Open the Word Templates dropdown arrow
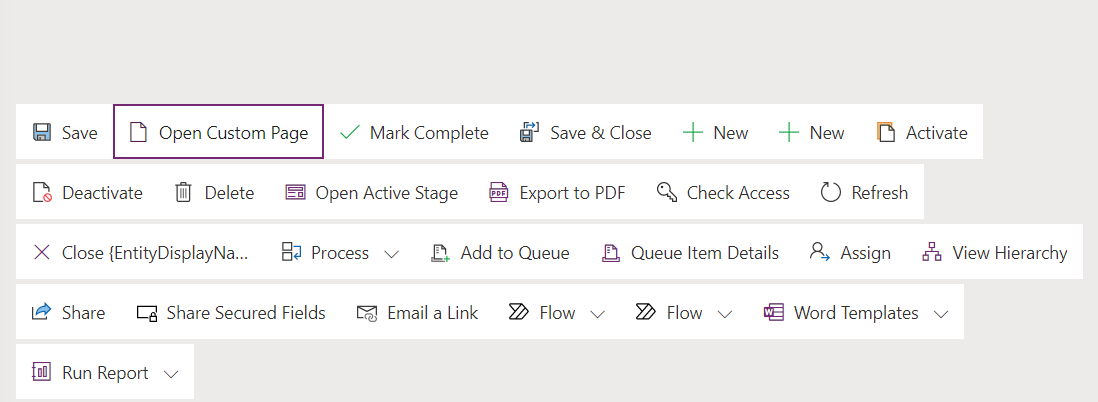1098x402 pixels. tap(940, 314)
